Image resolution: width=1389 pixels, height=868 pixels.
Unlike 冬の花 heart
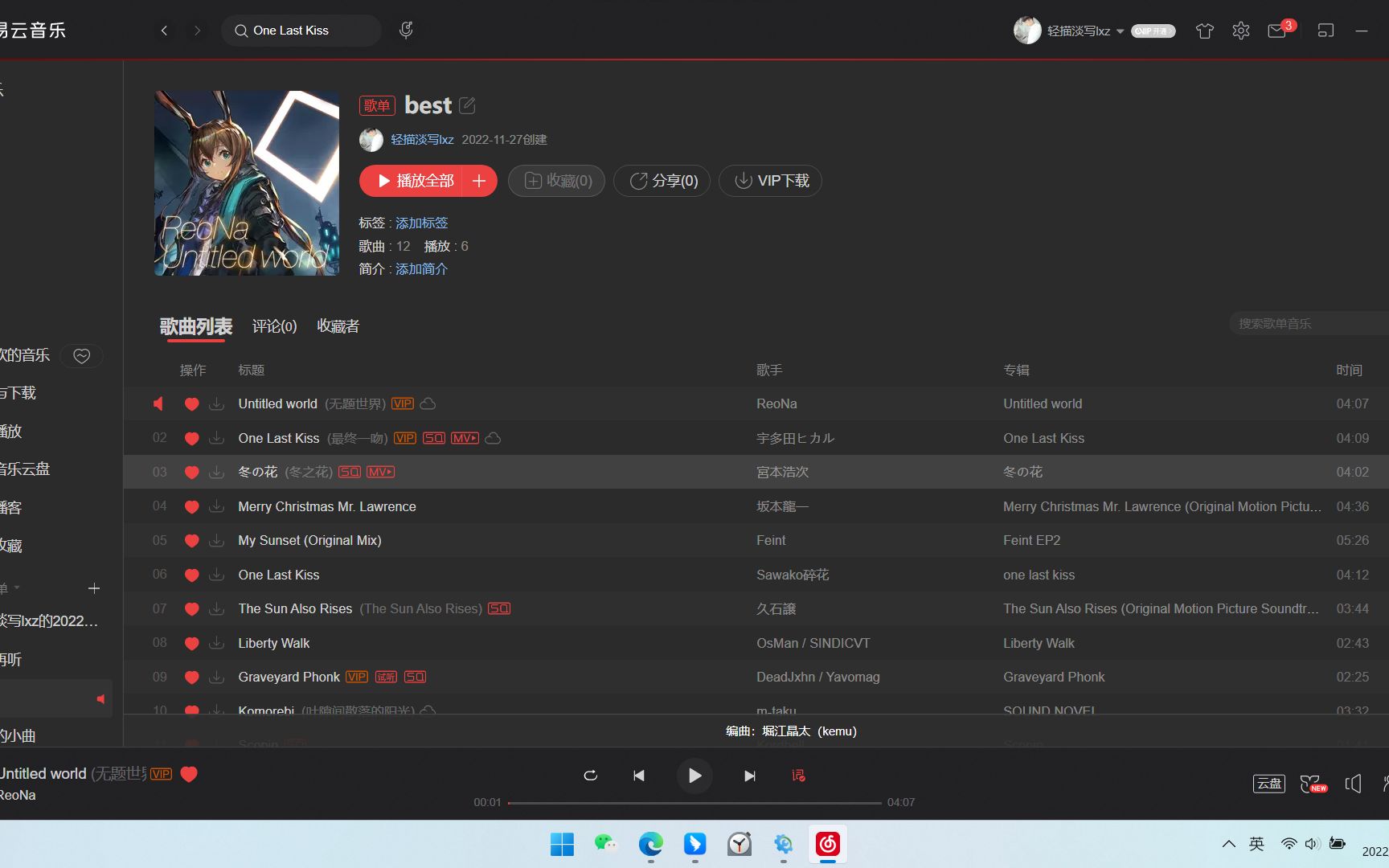pyautogui.click(x=191, y=473)
